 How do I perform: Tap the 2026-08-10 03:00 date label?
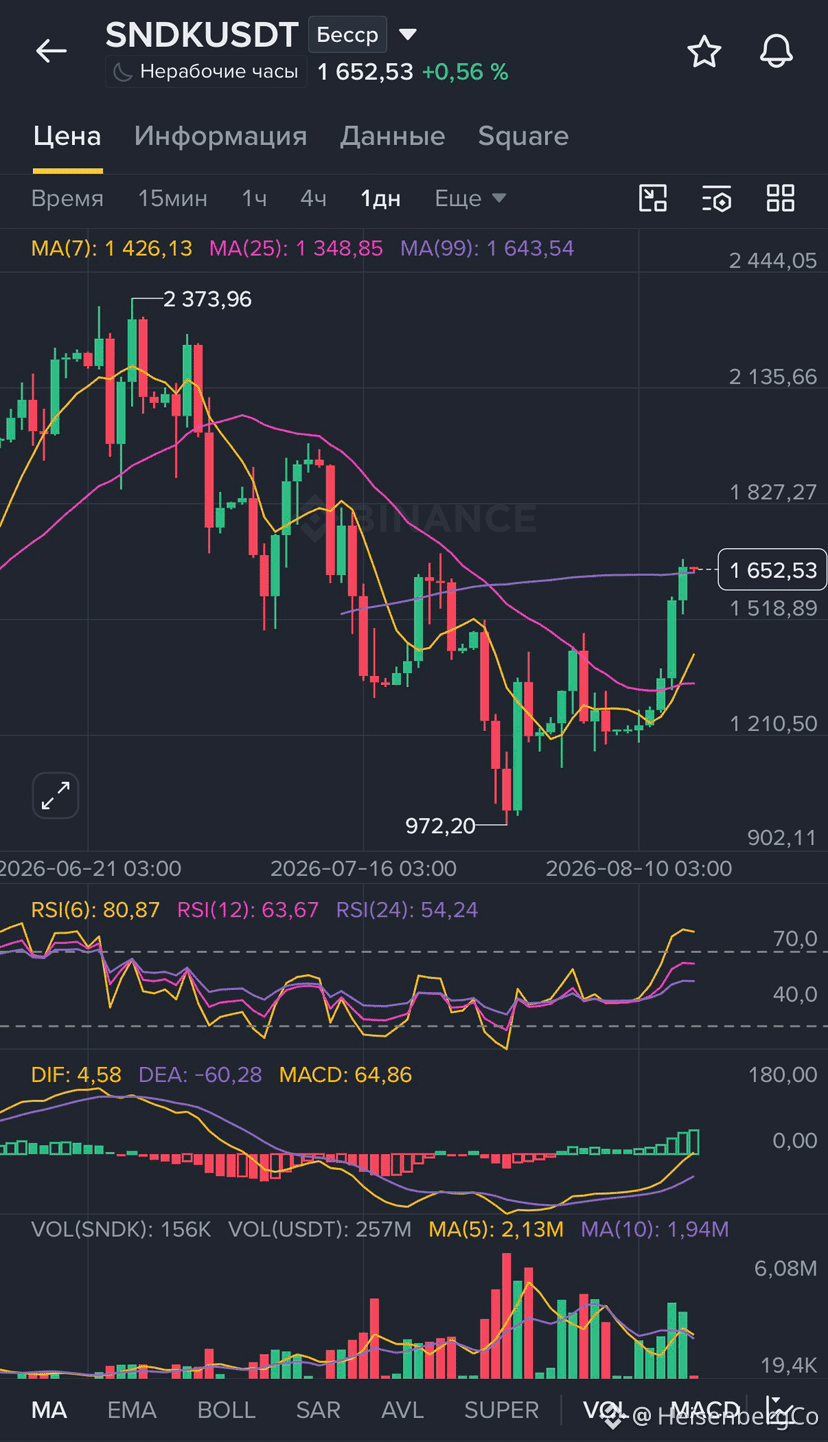pos(639,868)
